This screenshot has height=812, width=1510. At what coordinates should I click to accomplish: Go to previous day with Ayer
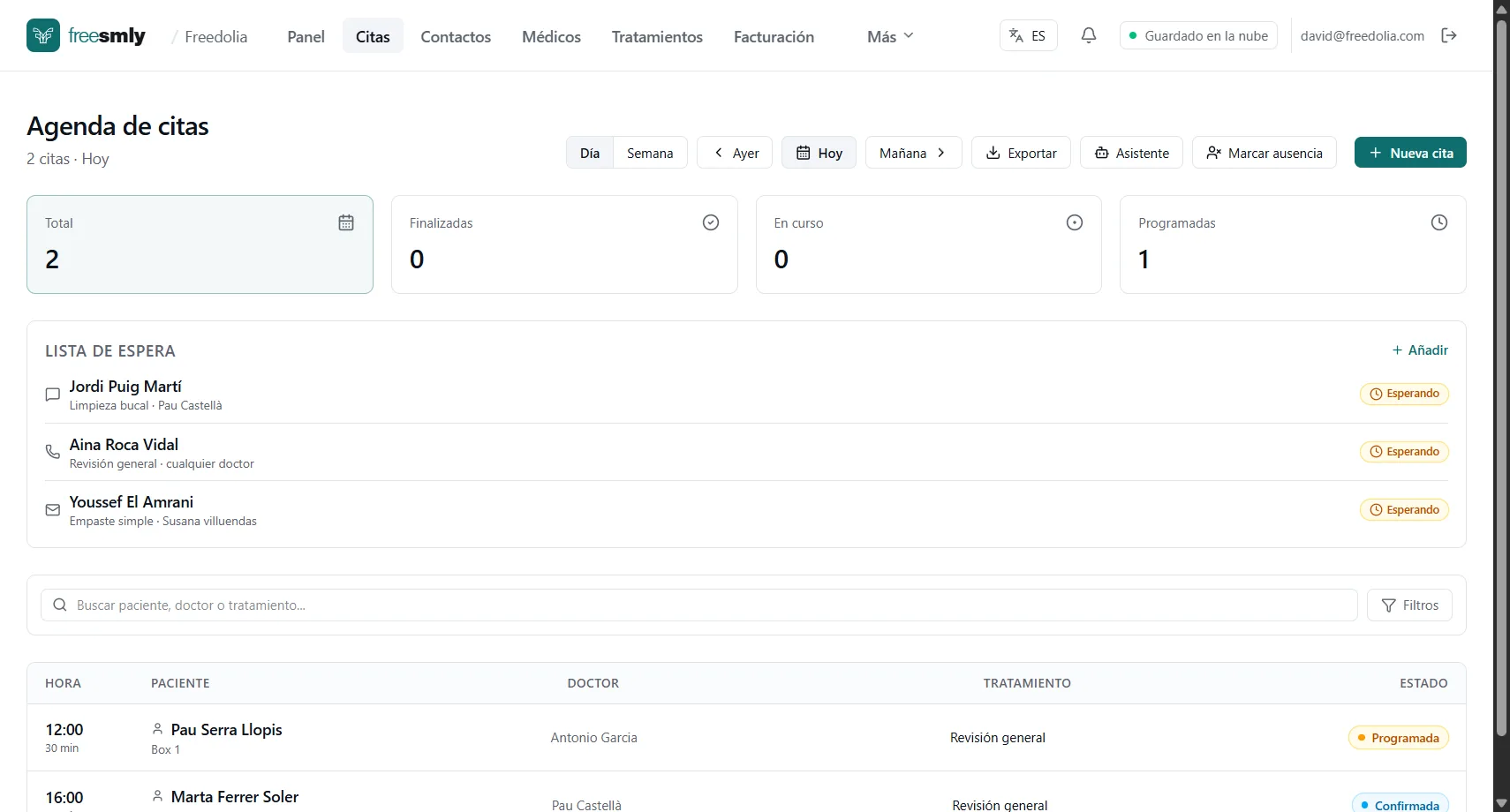(x=735, y=153)
